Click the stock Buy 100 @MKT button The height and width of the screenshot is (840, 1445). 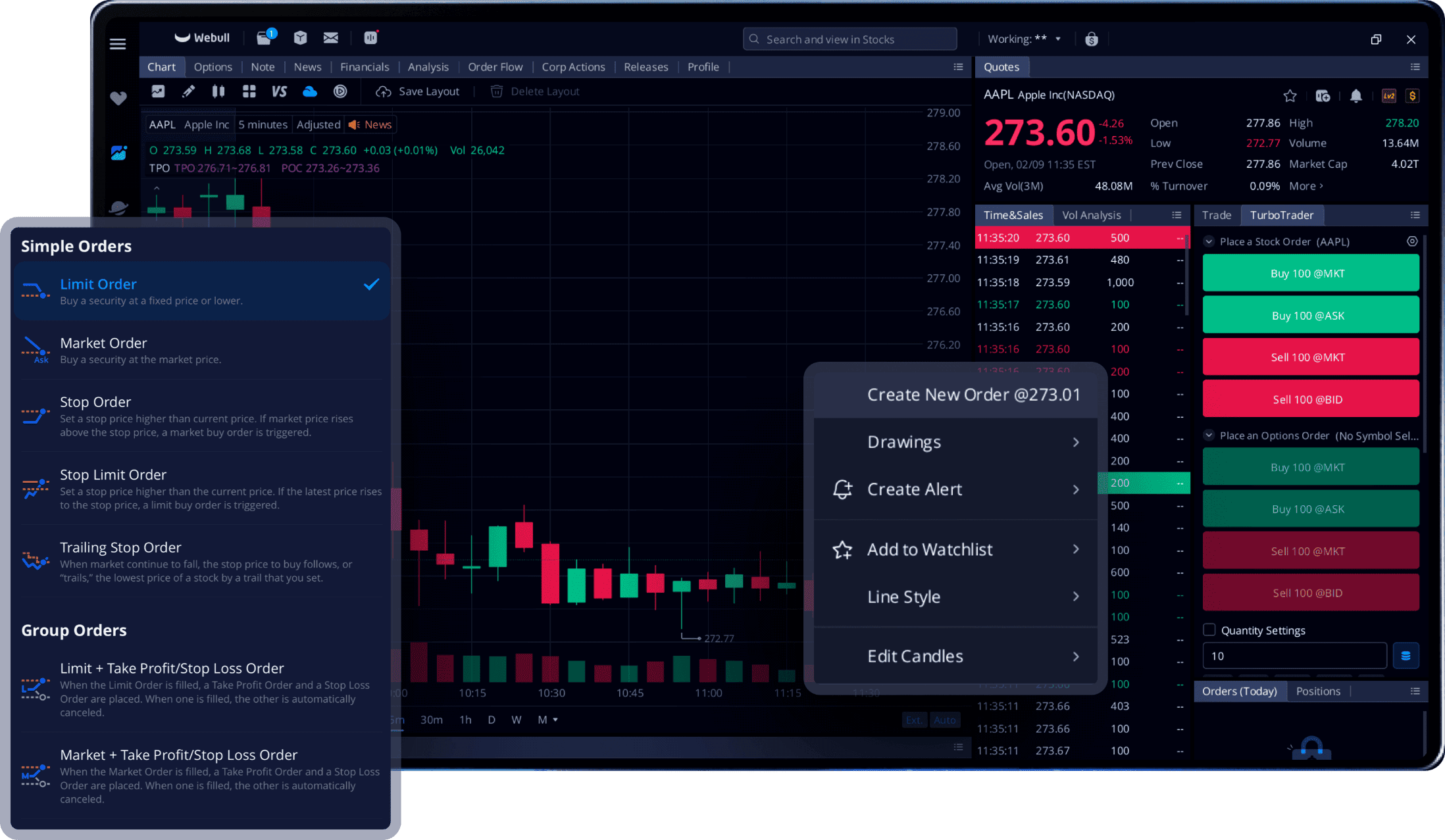(1310, 274)
